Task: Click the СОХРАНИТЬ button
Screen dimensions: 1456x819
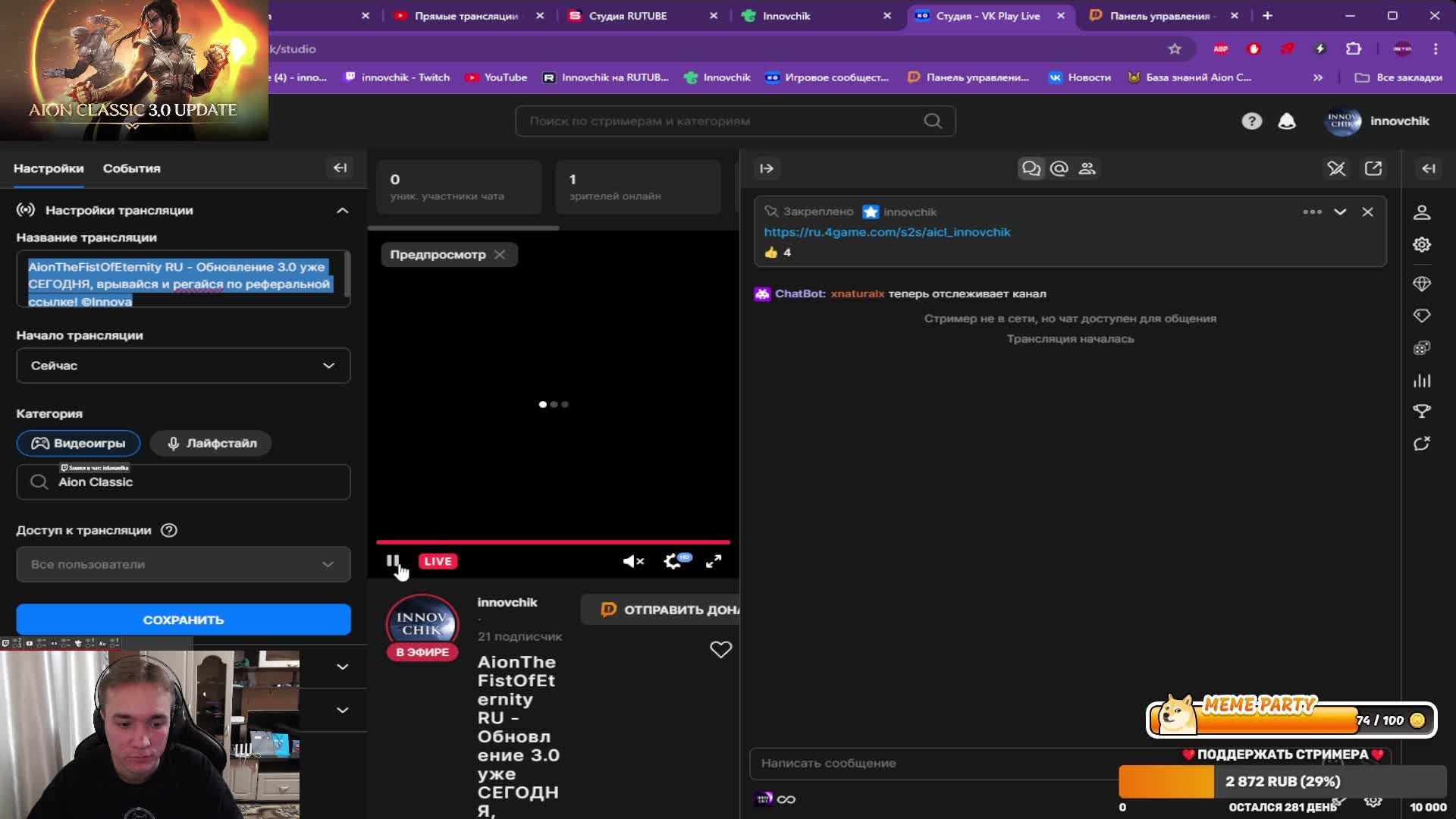Action: (x=184, y=620)
